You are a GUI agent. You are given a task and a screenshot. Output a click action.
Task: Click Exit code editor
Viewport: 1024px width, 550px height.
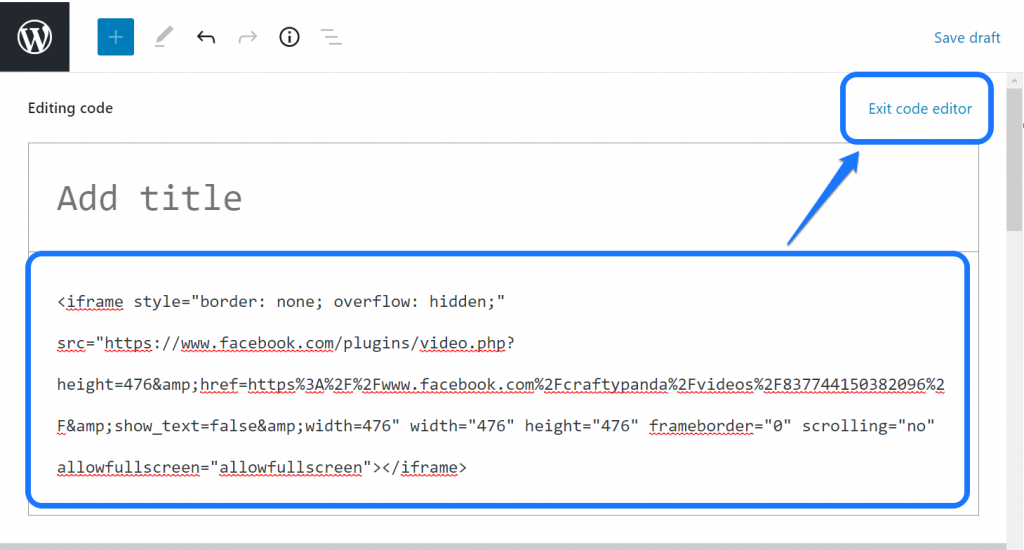(x=919, y=108)
